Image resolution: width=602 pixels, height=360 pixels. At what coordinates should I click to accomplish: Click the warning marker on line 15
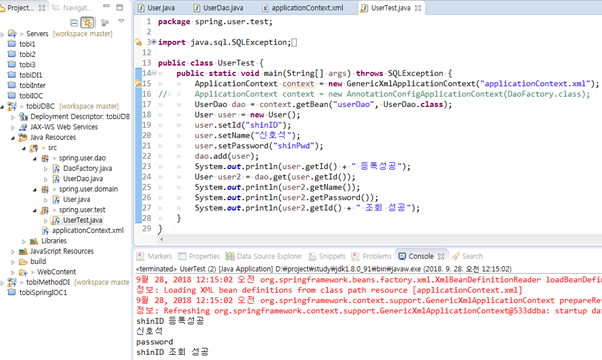[138, 83]
